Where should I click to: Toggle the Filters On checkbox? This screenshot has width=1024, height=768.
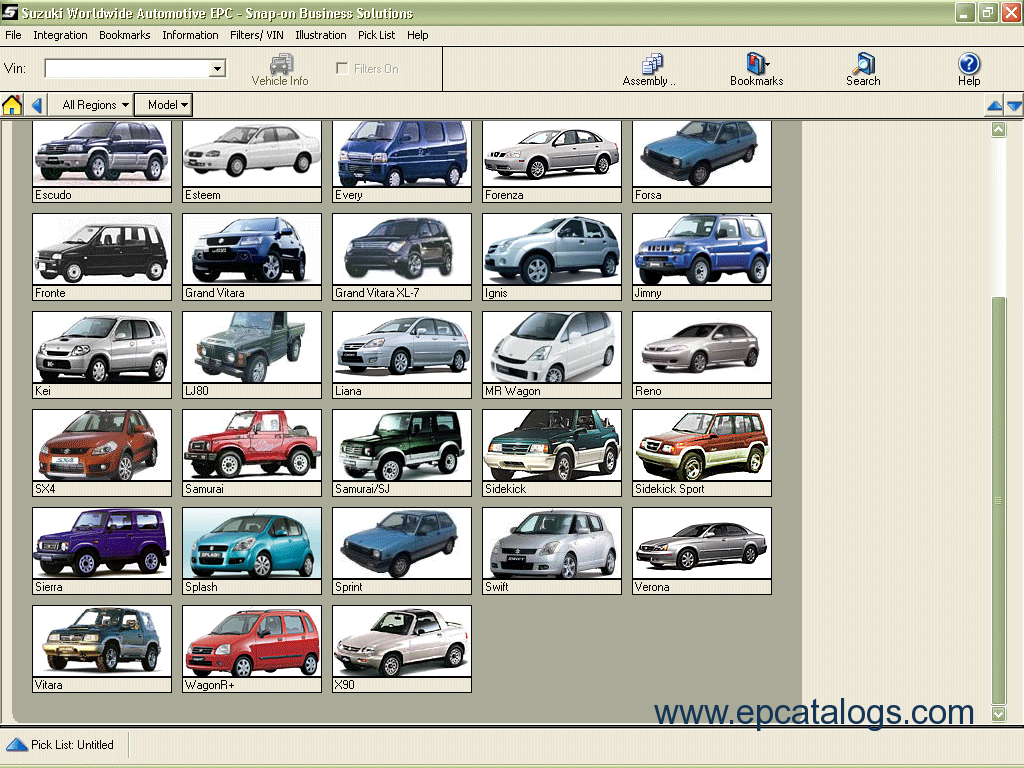(x=343, y=69)
